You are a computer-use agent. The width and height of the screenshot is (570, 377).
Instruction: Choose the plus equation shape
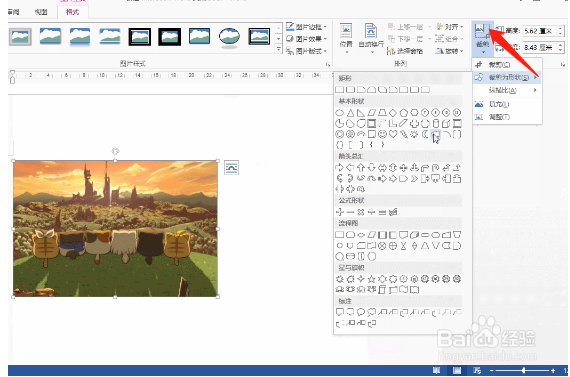coord(340,212)
